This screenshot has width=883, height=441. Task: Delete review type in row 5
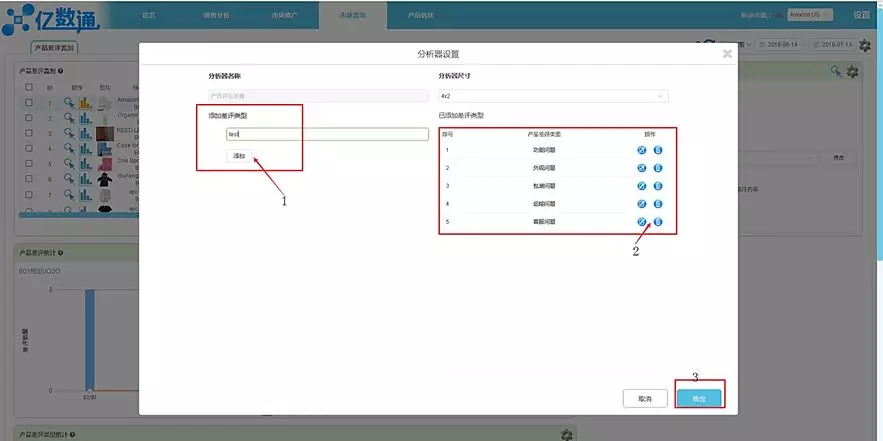pos(658,222)
